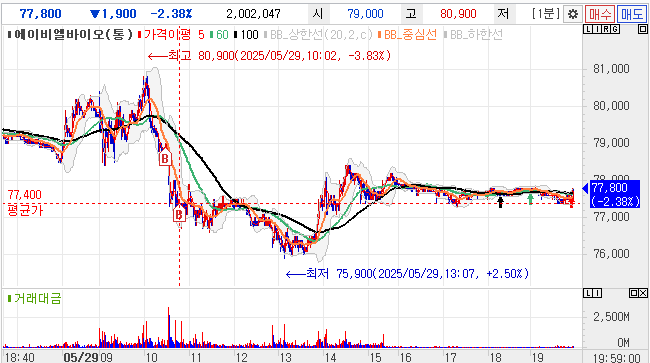Toggle the BB_하한선 legend item

click(473, 34)
